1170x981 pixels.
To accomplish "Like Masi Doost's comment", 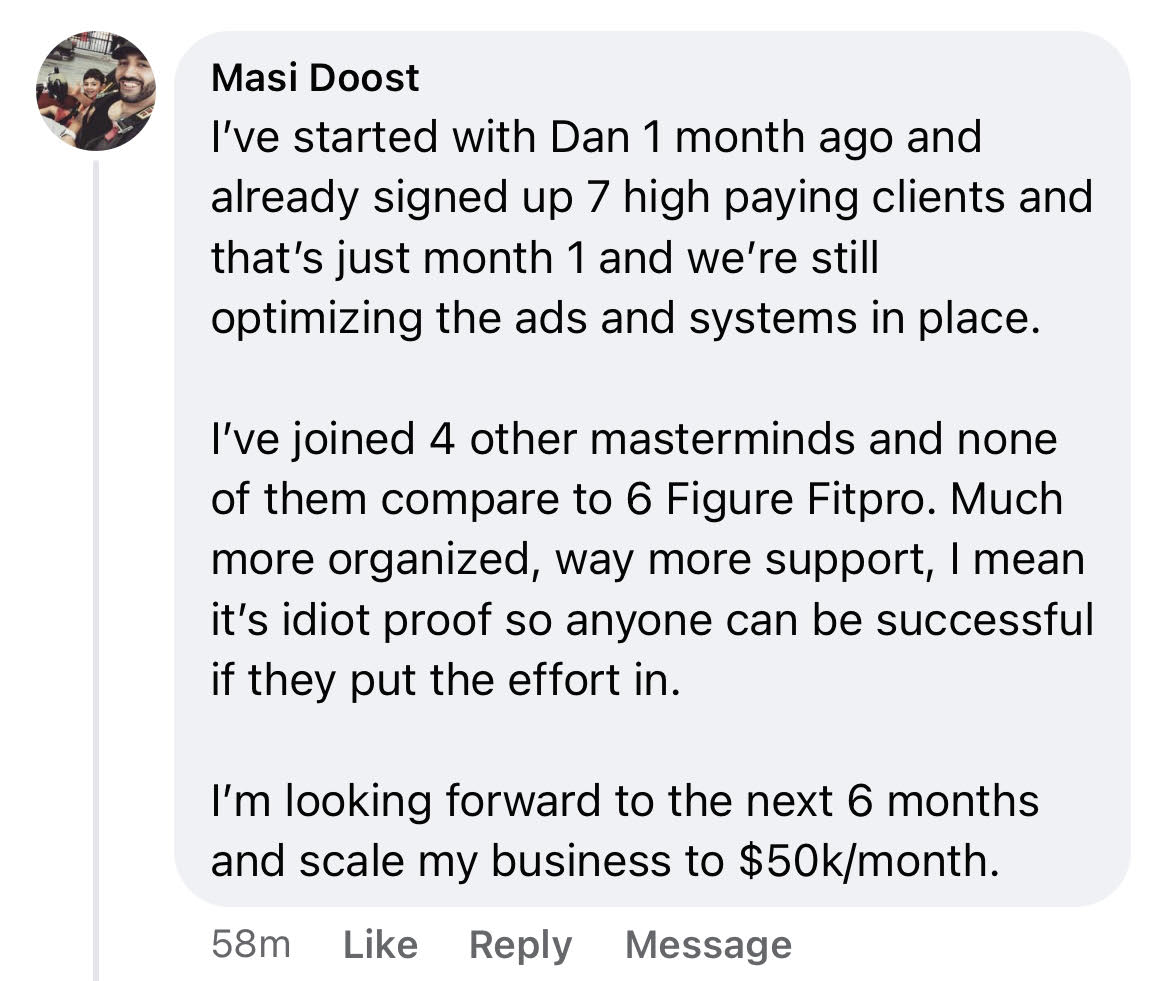I will click(x=380, y=944).
